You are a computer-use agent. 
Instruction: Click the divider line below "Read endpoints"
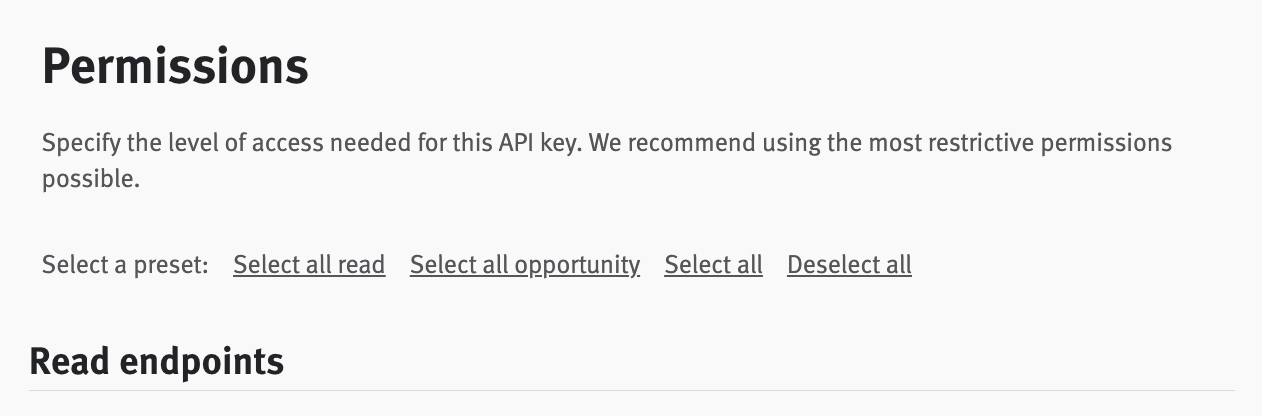click(x=632, y=390)
